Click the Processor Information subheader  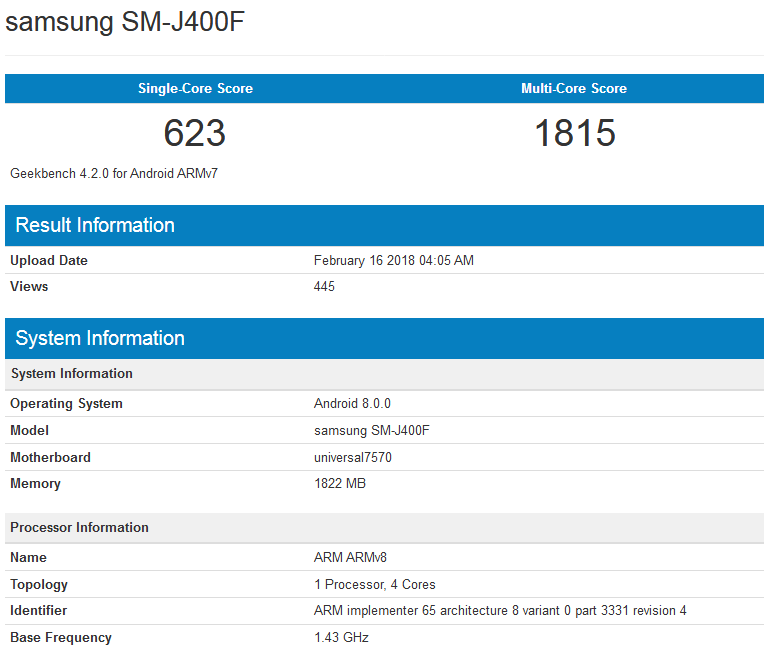click(384, 528)
